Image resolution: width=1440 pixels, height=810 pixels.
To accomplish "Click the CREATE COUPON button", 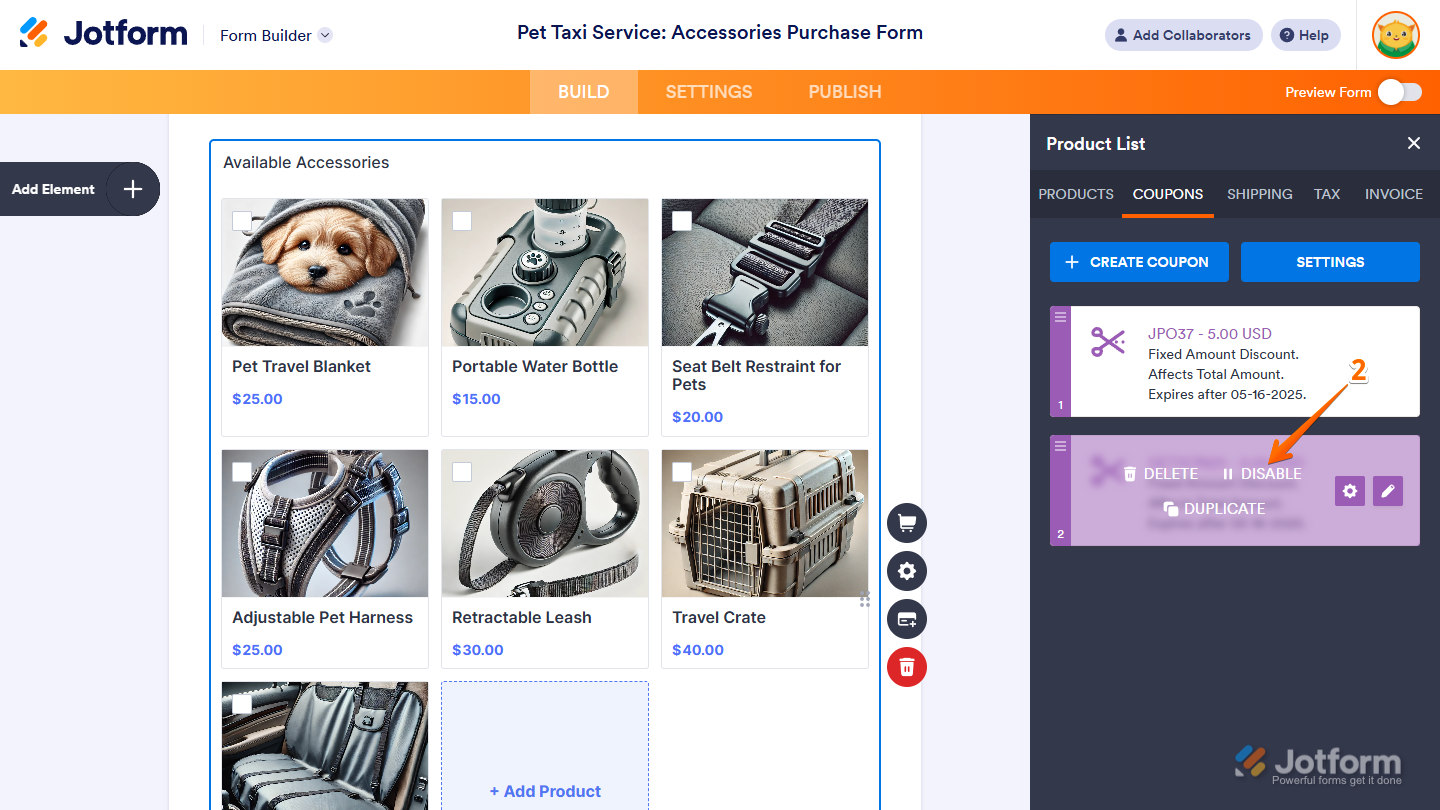I will pos(1136,262).
